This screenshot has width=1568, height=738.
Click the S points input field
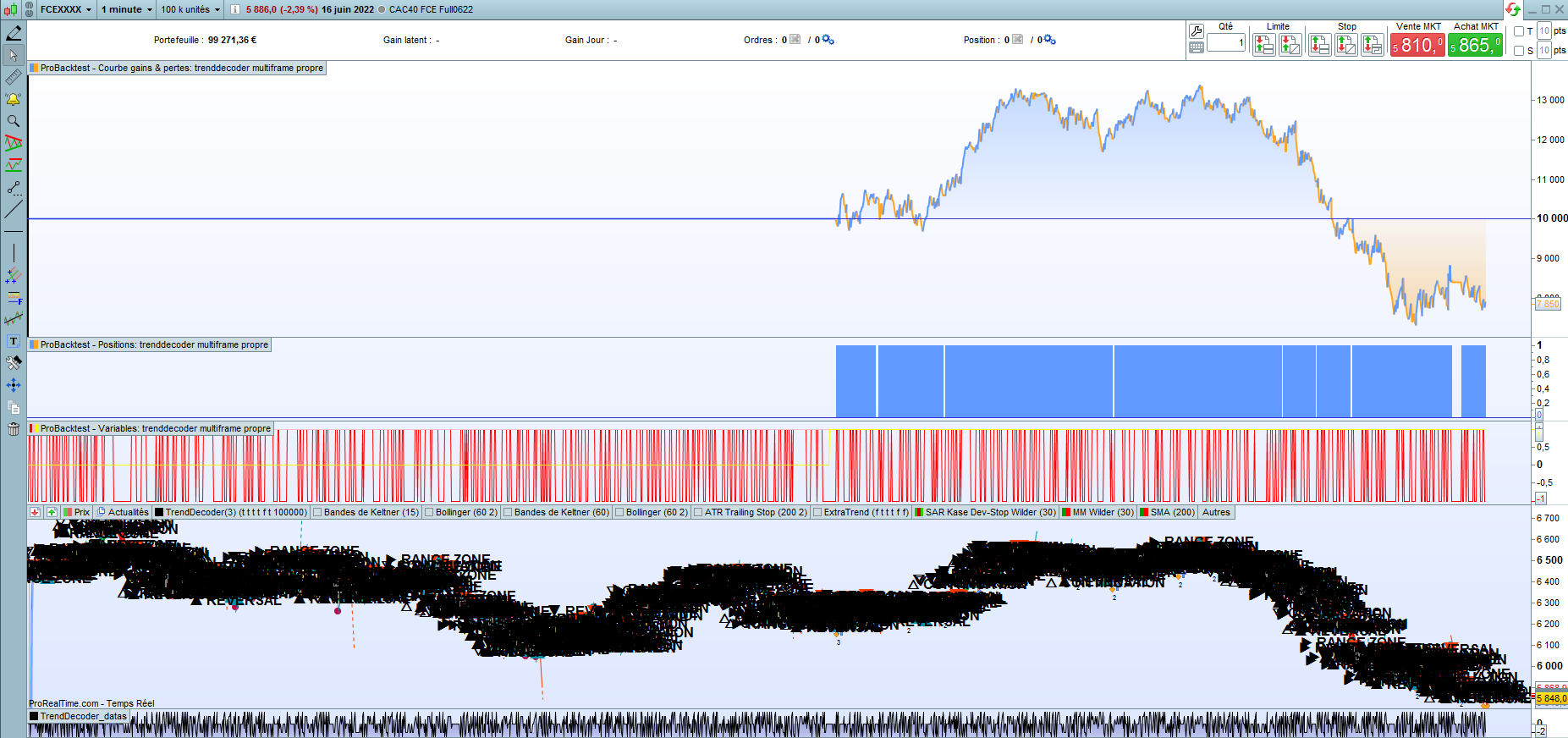coord(1544,51)
